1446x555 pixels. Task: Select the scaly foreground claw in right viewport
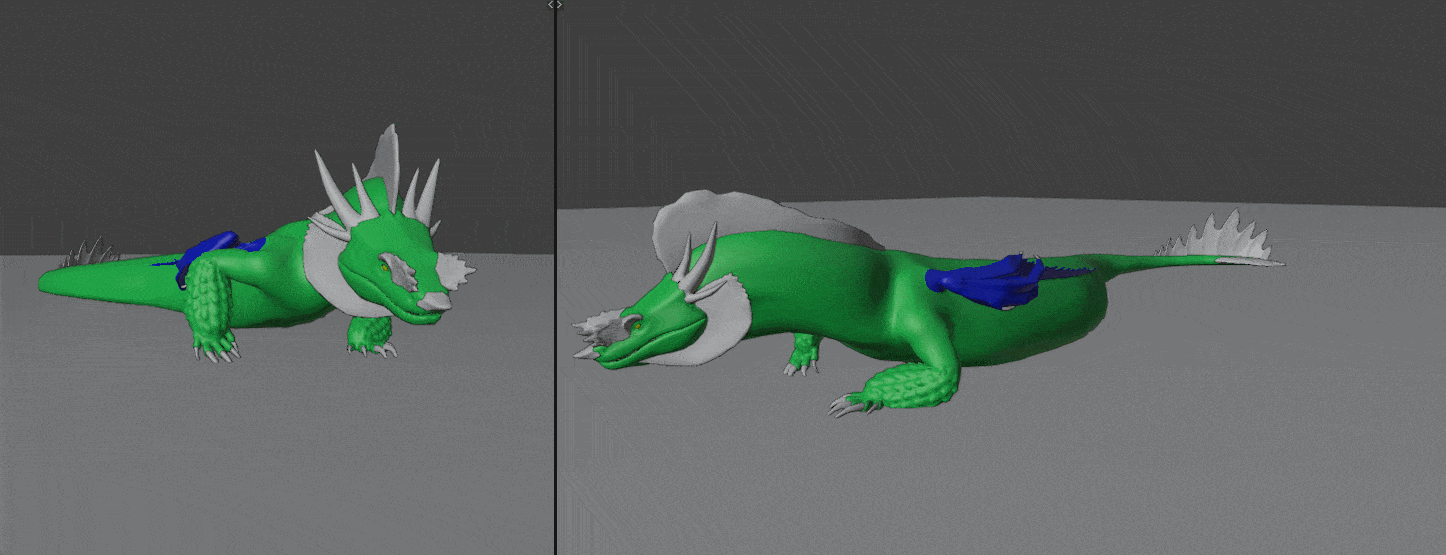click(x=900, y=390)
